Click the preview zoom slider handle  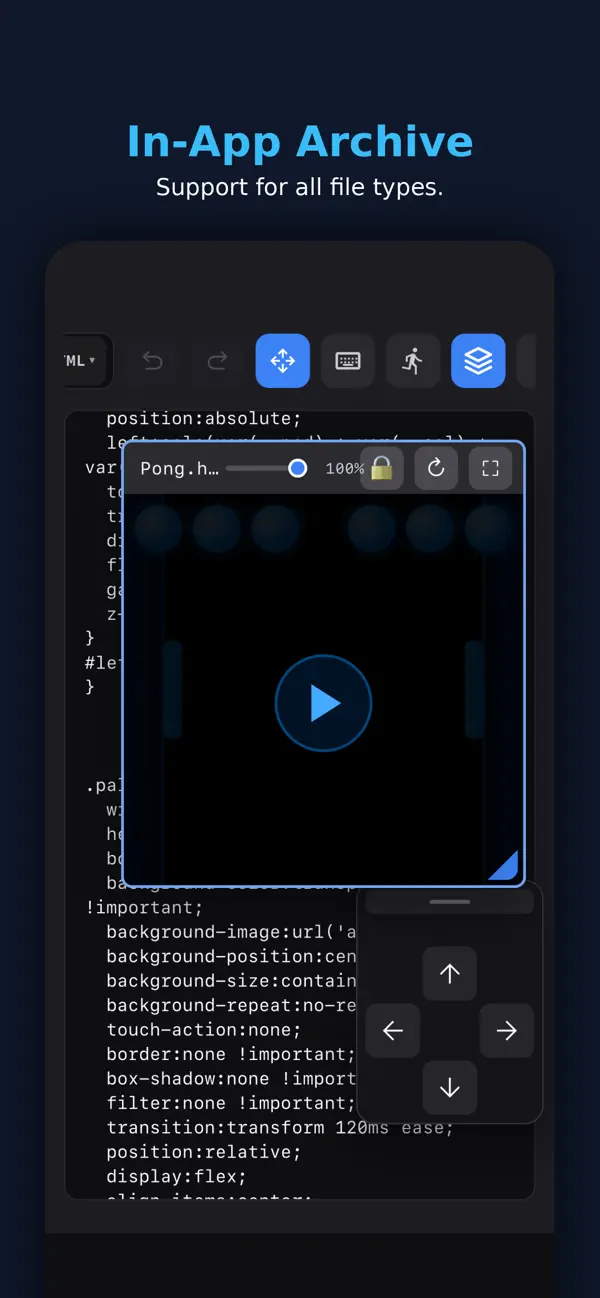click(297, 468)
